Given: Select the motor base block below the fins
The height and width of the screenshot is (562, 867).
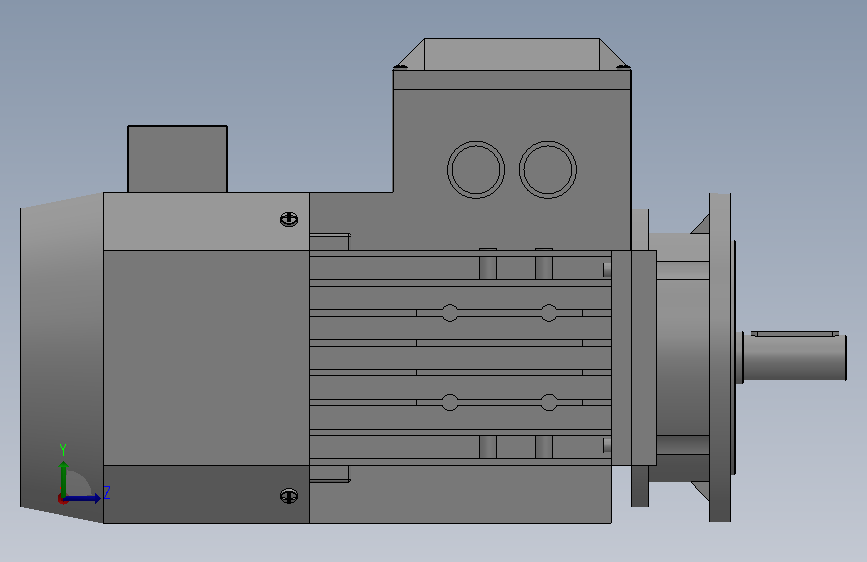Looking at the screenshot, I should click(x=460, y=494).
